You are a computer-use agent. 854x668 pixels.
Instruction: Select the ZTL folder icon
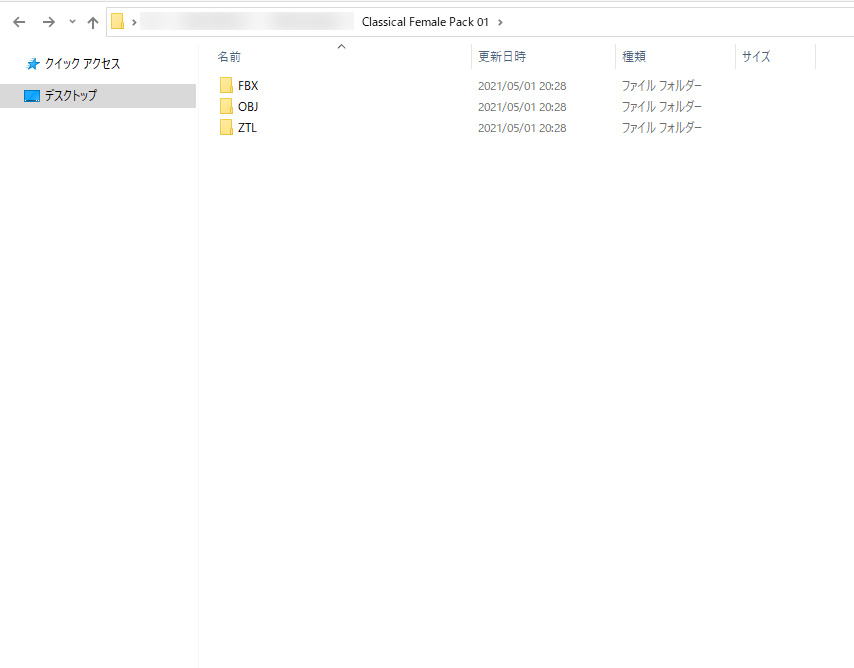226,128
